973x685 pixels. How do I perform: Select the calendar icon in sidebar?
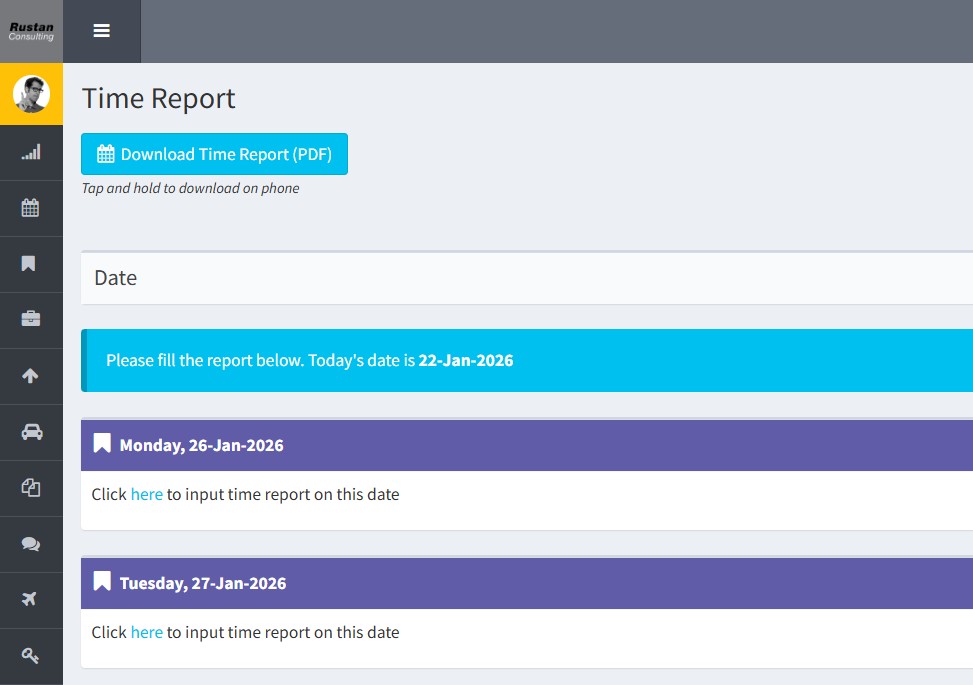tap(31, 208)
